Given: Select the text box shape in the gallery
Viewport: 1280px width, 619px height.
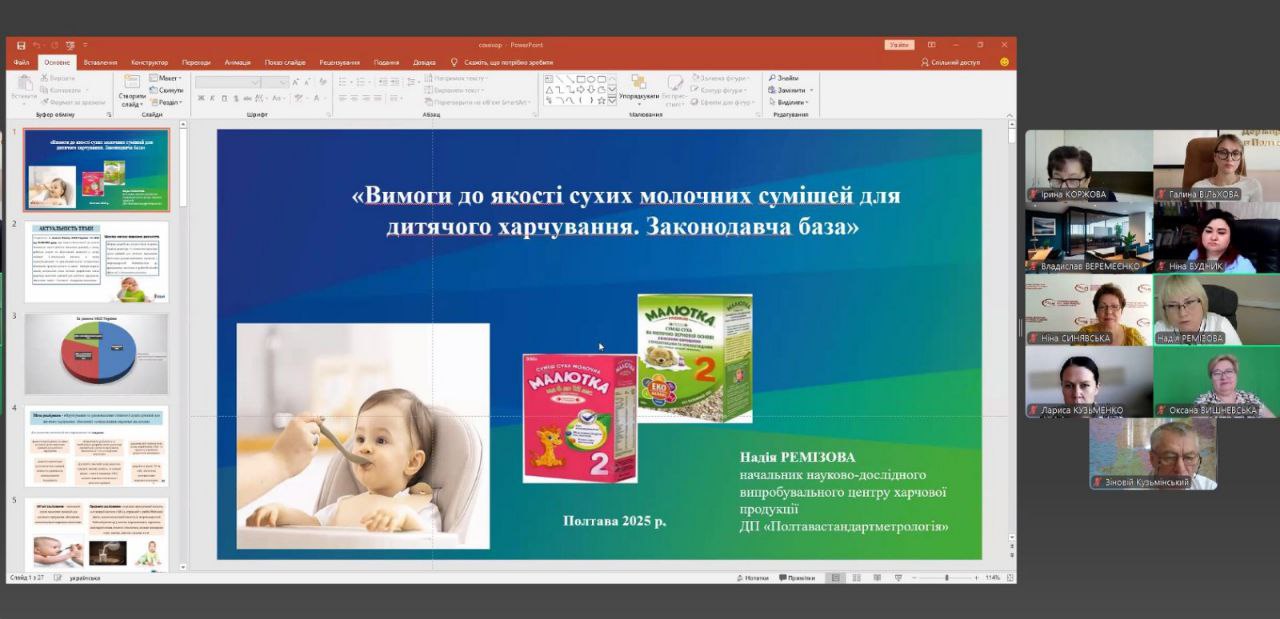Looking at the screenshot, I should tap(549, 78).
